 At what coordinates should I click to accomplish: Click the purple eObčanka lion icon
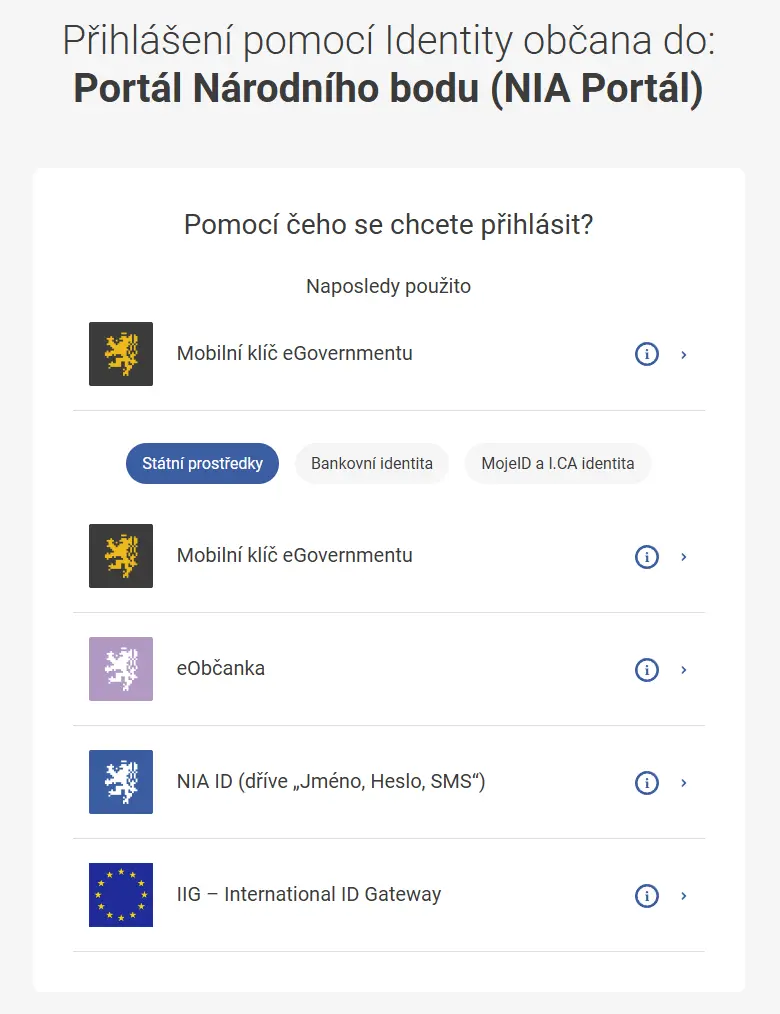120,669
